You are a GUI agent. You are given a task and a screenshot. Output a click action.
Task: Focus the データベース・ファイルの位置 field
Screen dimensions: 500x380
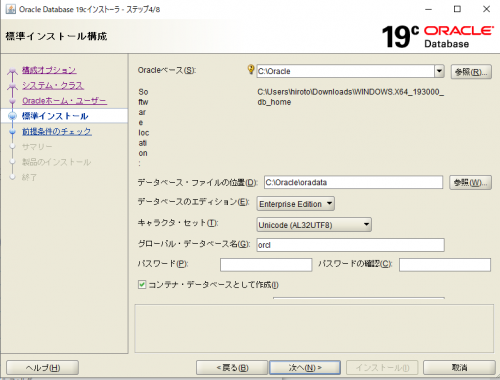(353, 182)
